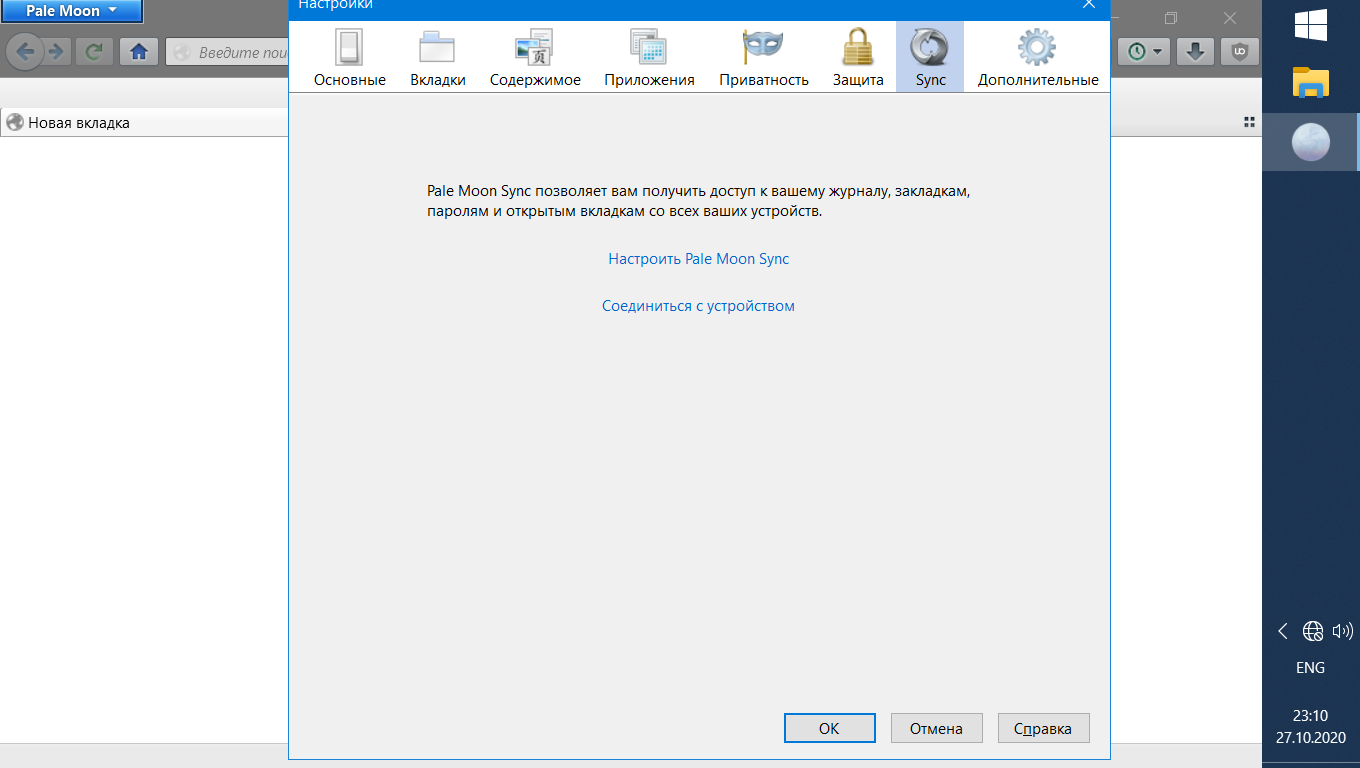Confirm settings with the OK button
This screenshot has width=1360, height=768.
[x=829, y=728]
